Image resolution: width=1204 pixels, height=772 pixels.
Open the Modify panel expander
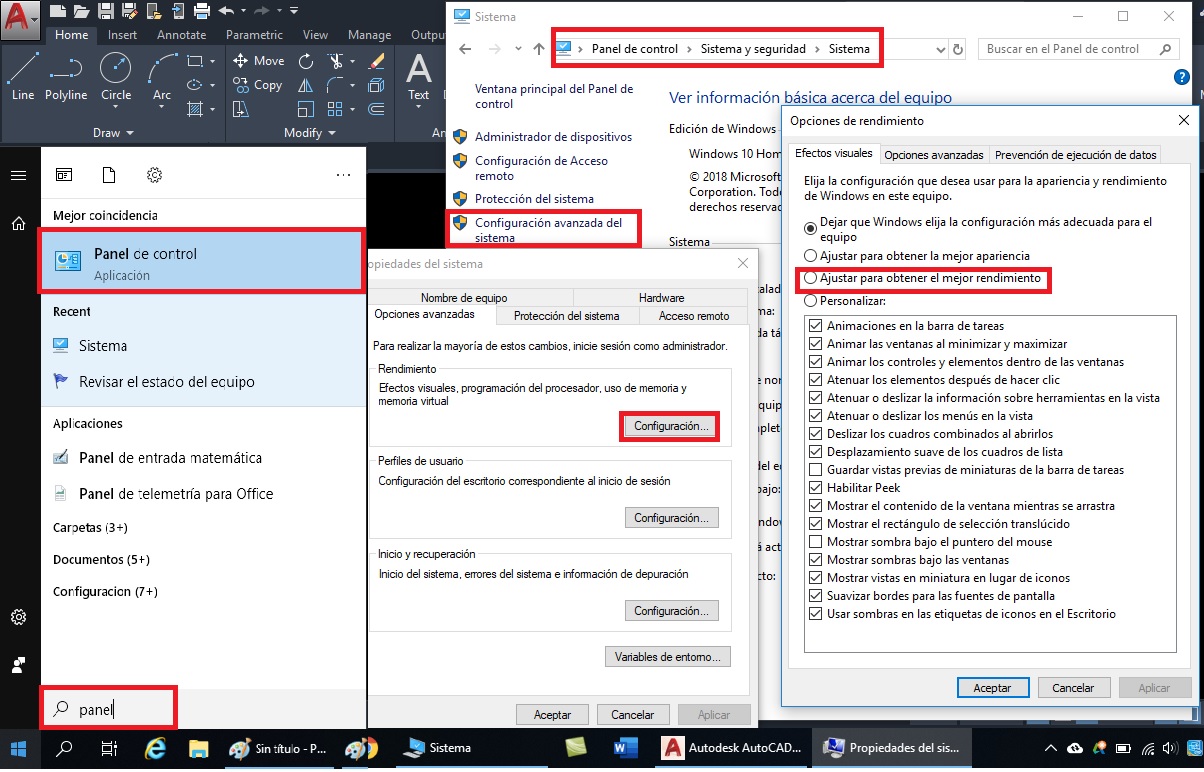[331, 132]
